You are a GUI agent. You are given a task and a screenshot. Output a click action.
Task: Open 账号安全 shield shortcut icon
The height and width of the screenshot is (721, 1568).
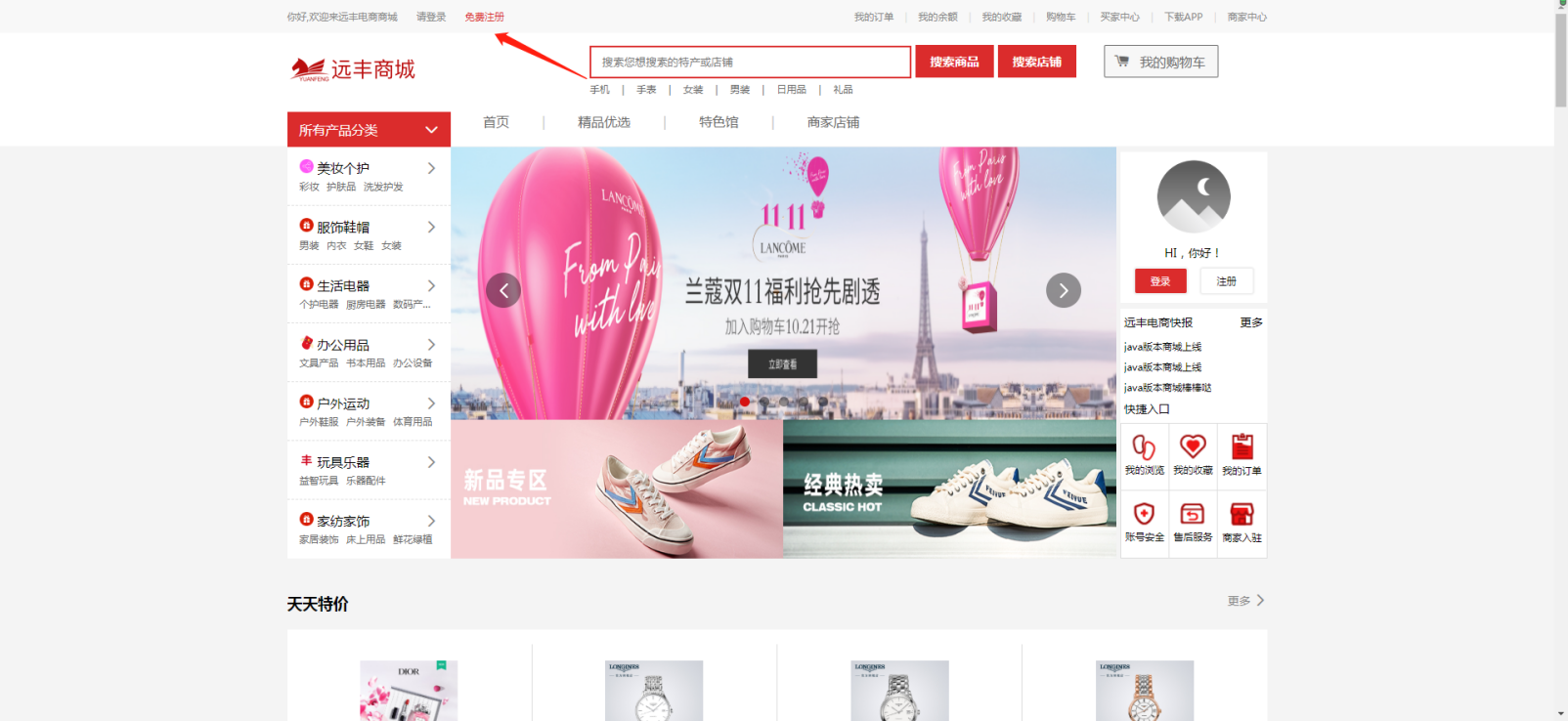1144,514
